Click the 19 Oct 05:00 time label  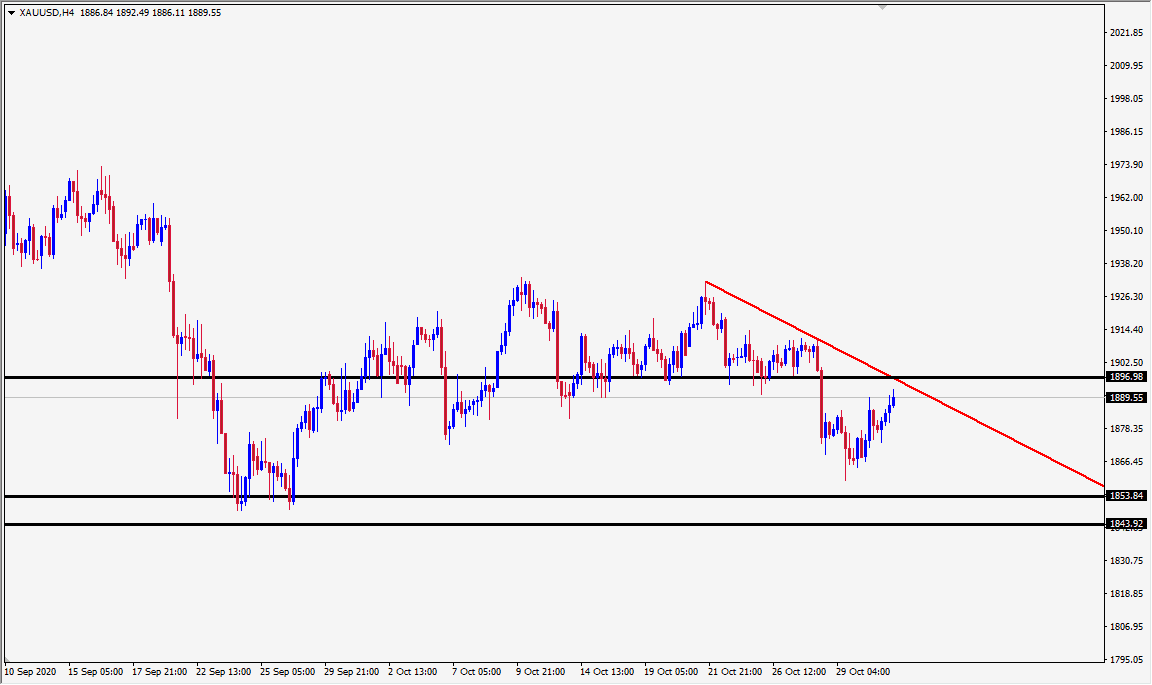(x=671, y=672)
